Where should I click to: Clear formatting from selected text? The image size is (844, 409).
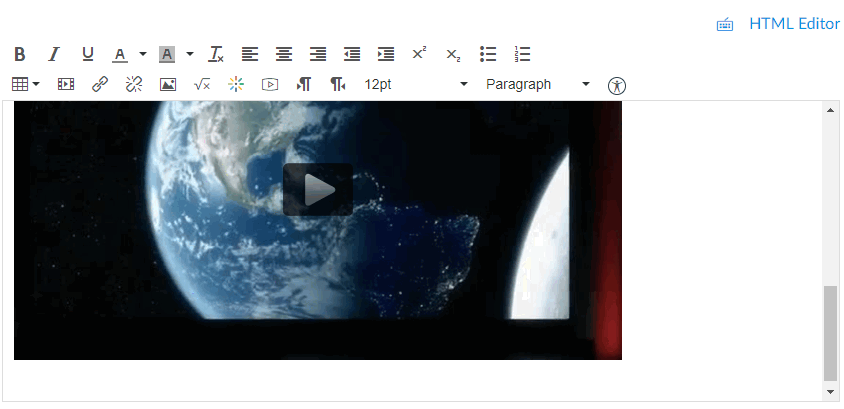(216, 54)
